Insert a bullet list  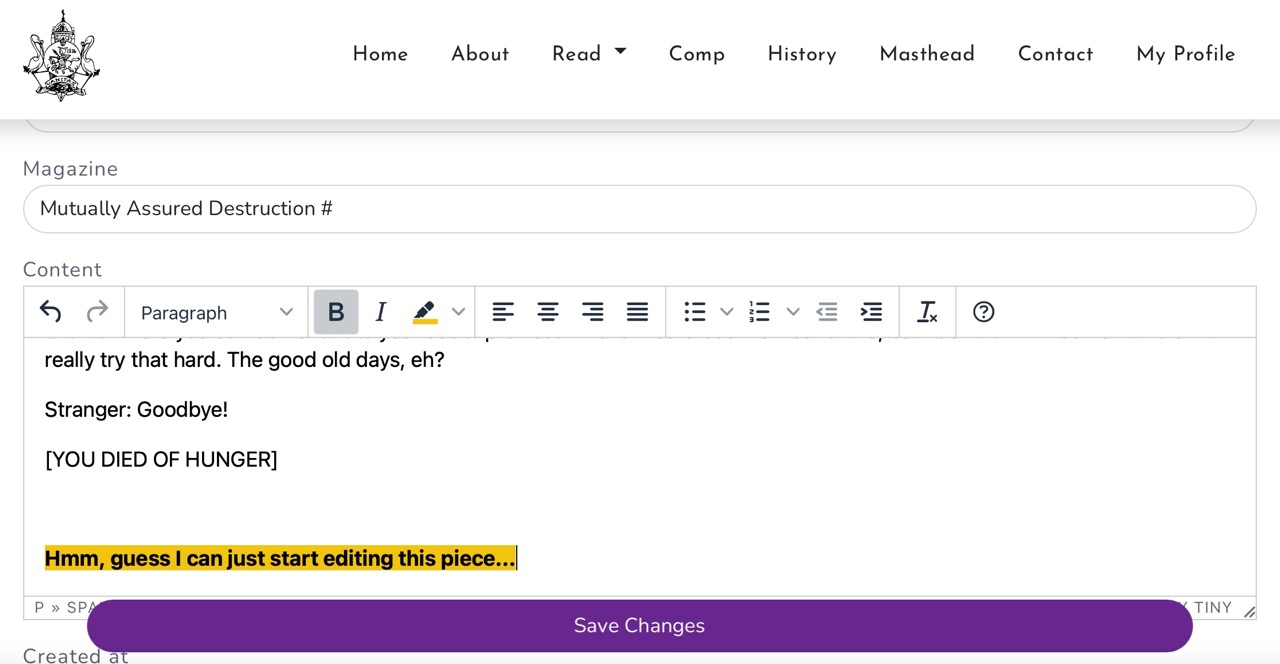point(695,312)
